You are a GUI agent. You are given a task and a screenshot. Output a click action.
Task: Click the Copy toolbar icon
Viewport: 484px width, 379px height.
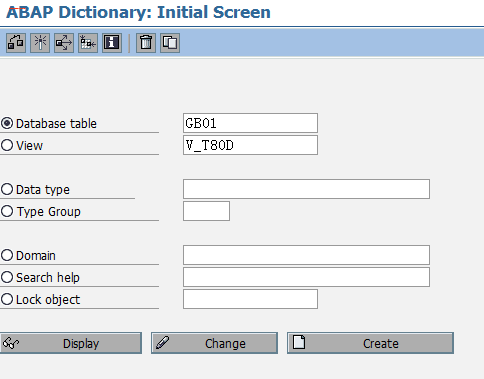170,43
